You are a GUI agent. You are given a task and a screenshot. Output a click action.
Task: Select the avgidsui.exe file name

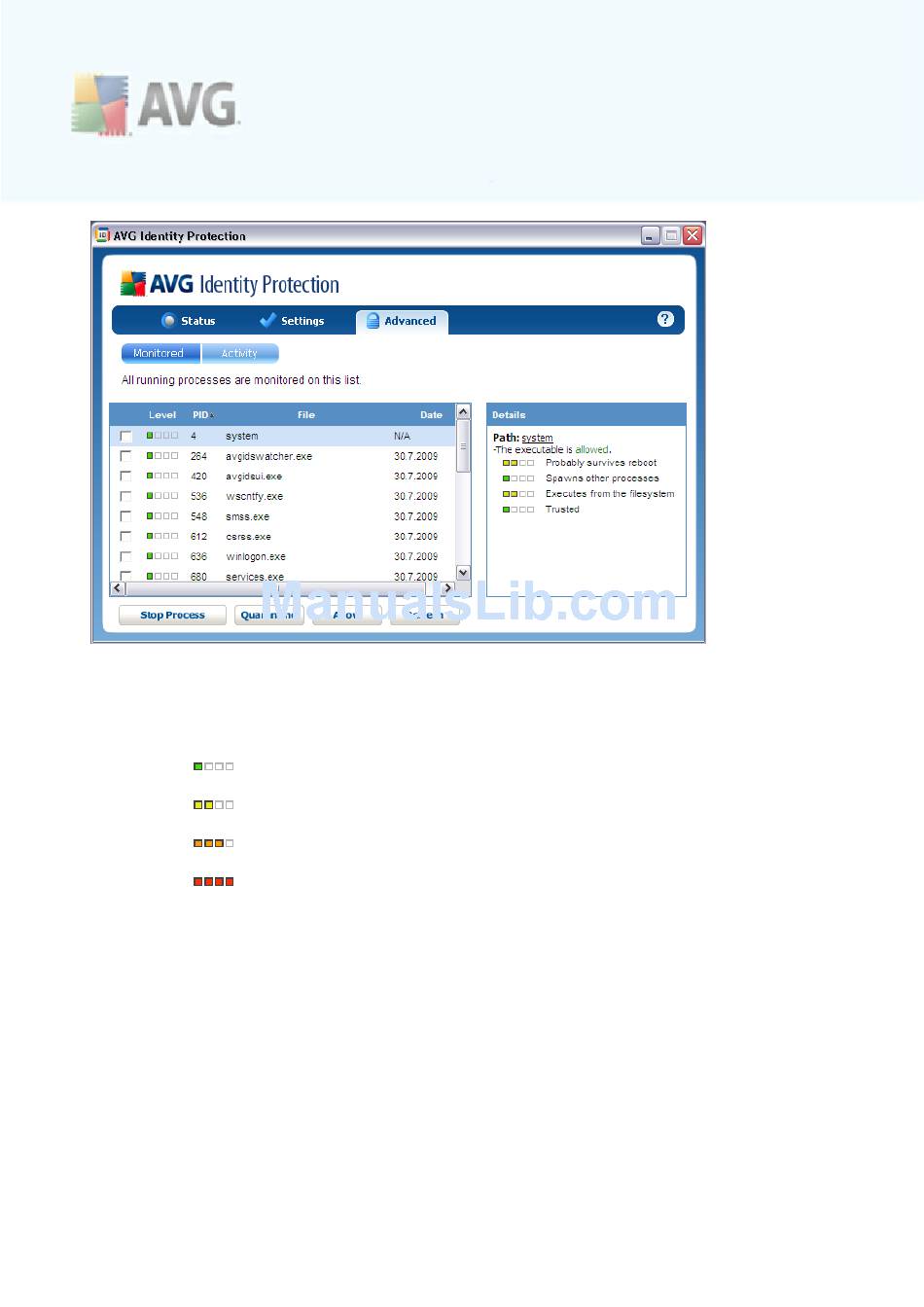254,477
